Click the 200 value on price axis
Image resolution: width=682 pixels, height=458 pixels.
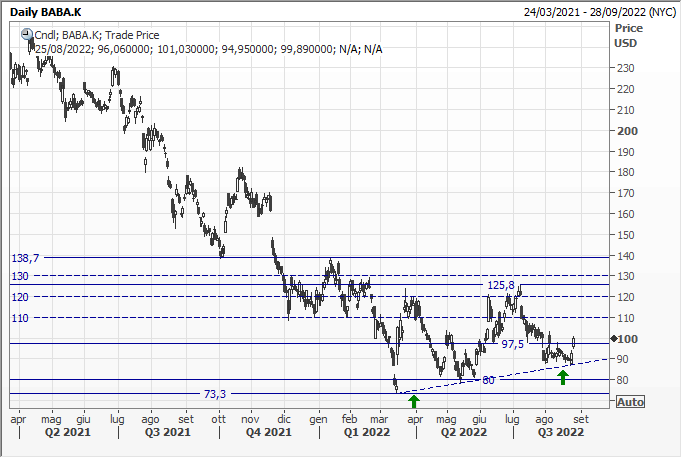click(628, 131)
